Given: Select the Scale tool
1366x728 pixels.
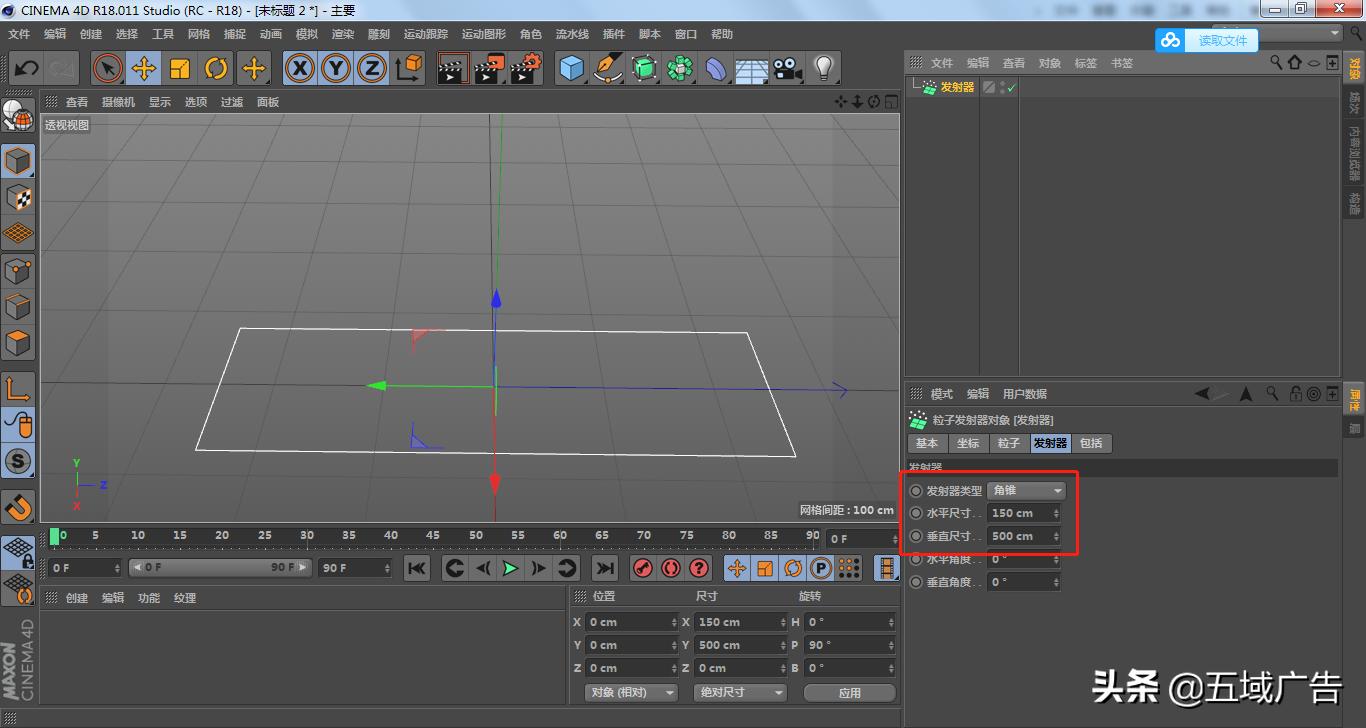Looking at the screenshot, I should (181, 68).
